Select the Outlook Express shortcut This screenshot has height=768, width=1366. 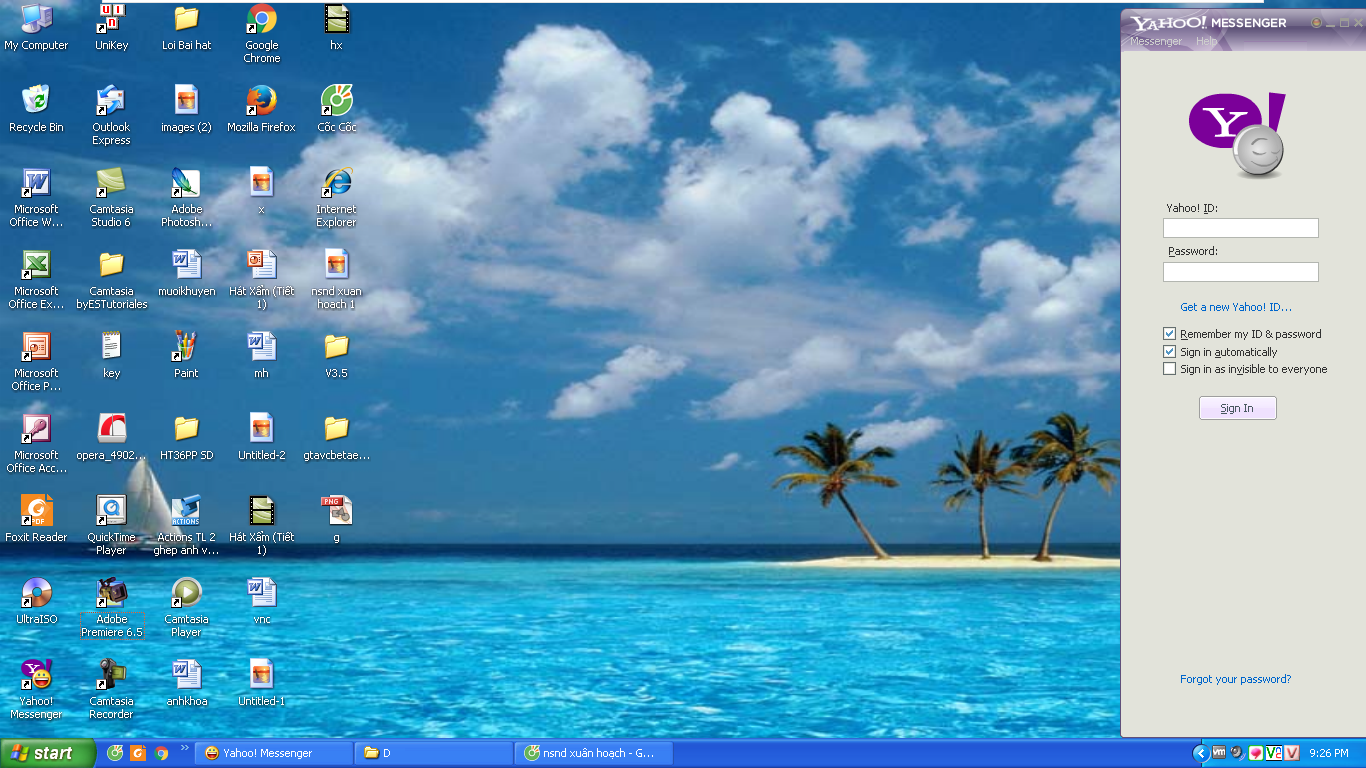(111, 116)
